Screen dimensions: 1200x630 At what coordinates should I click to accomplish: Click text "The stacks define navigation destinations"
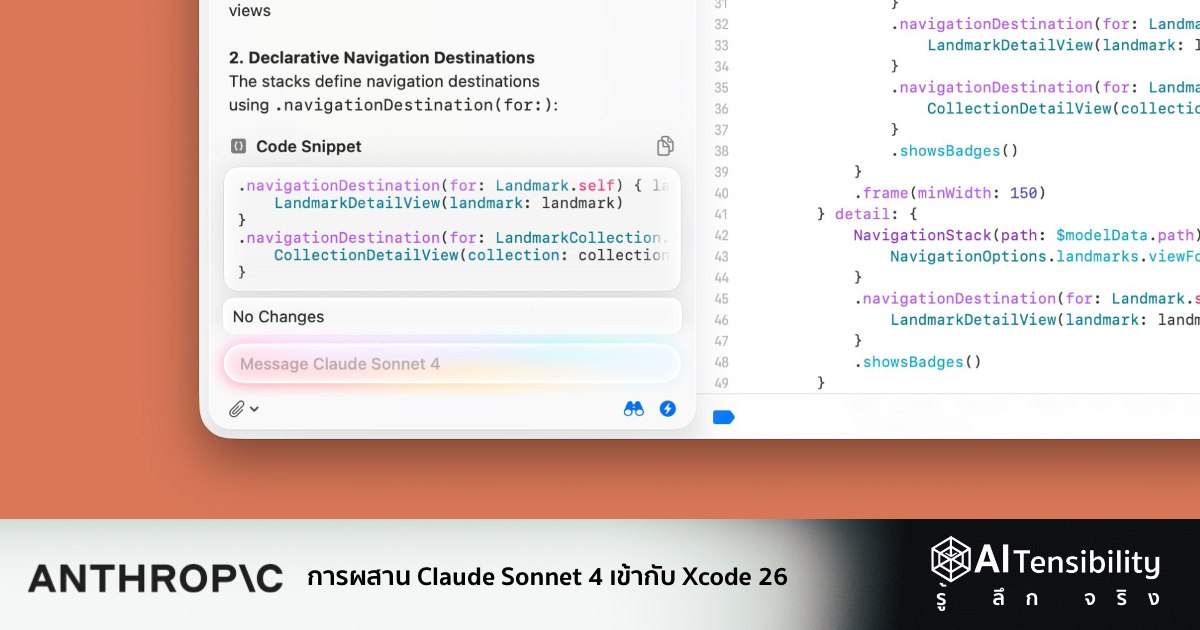384,81
